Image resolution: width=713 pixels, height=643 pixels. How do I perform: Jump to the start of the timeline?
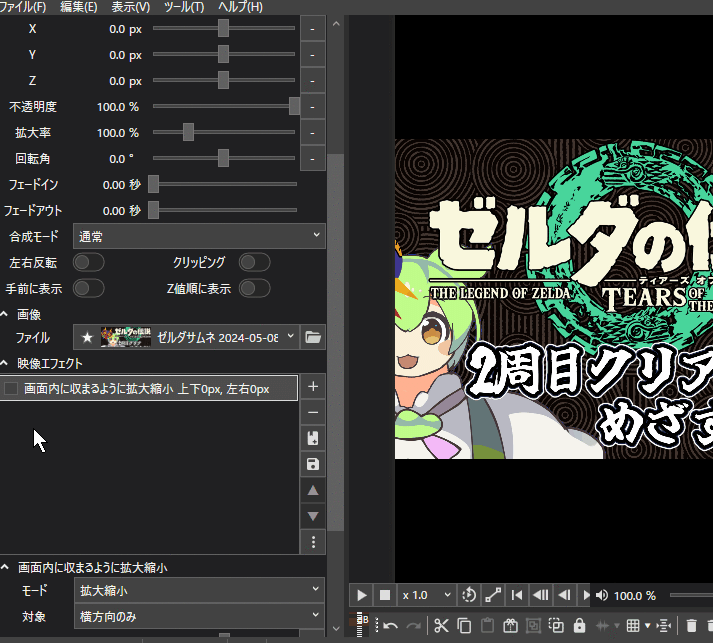pyautogui.click(x=517, y=595)
